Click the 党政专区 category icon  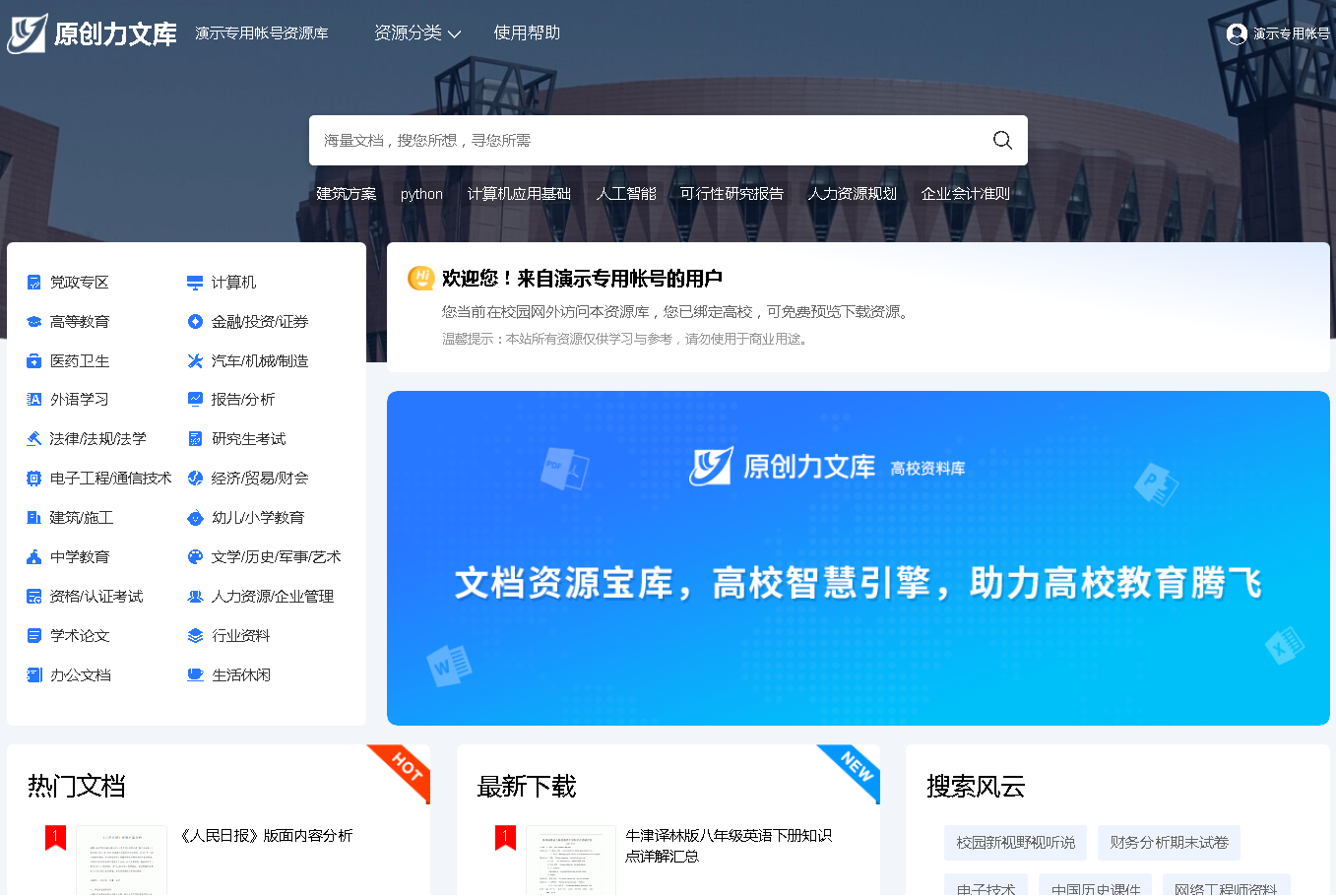pos(33,283)
